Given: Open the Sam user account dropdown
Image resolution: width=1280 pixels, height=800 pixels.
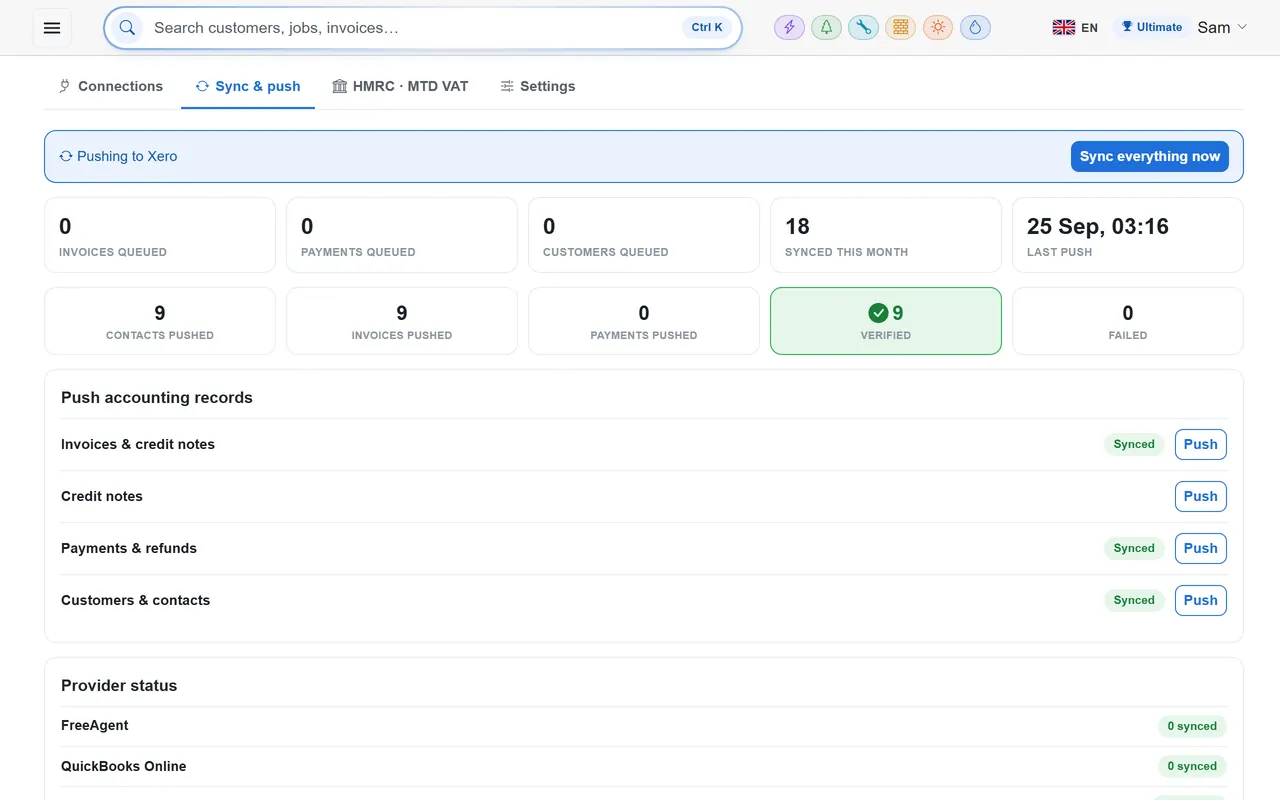Looking at the screenshot, I should pyautogui.click(x=1222, y=28).
